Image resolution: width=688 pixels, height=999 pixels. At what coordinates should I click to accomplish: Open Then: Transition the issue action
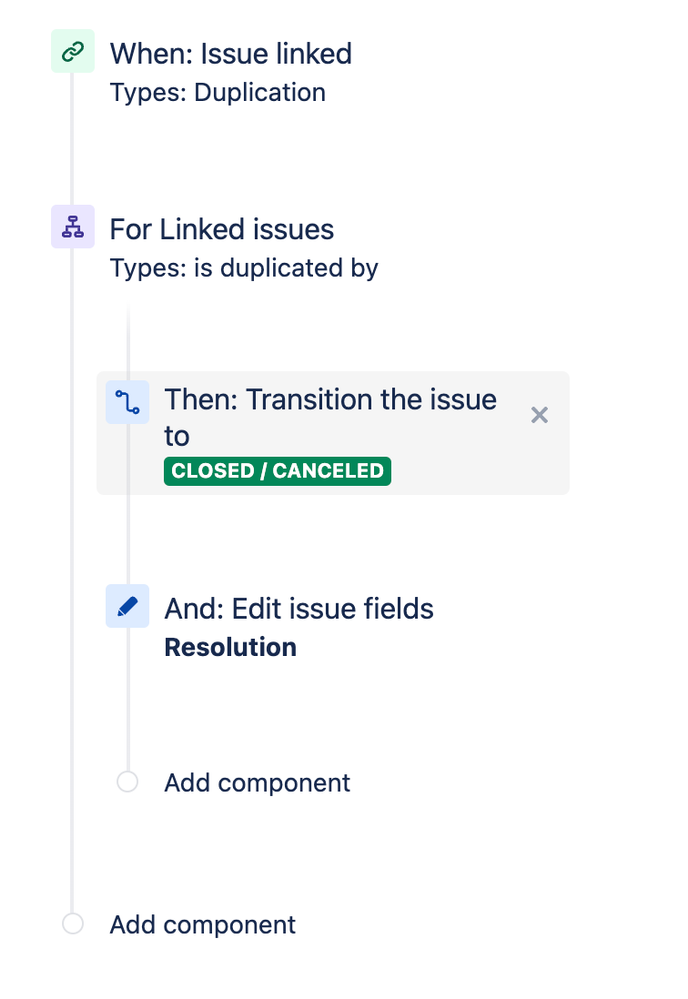[x=330, y=418]
